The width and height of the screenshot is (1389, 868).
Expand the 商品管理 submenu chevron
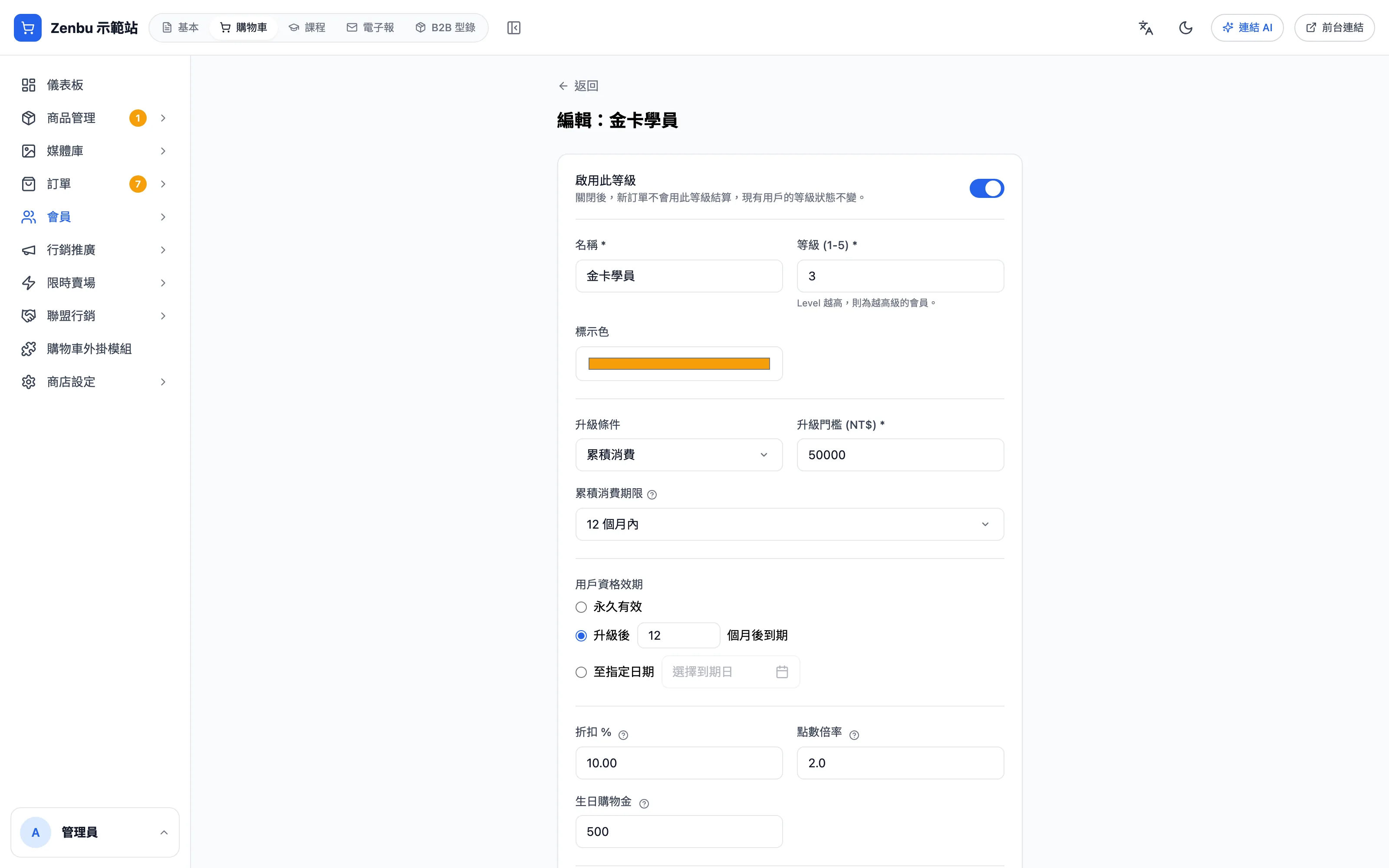[163, 118]
